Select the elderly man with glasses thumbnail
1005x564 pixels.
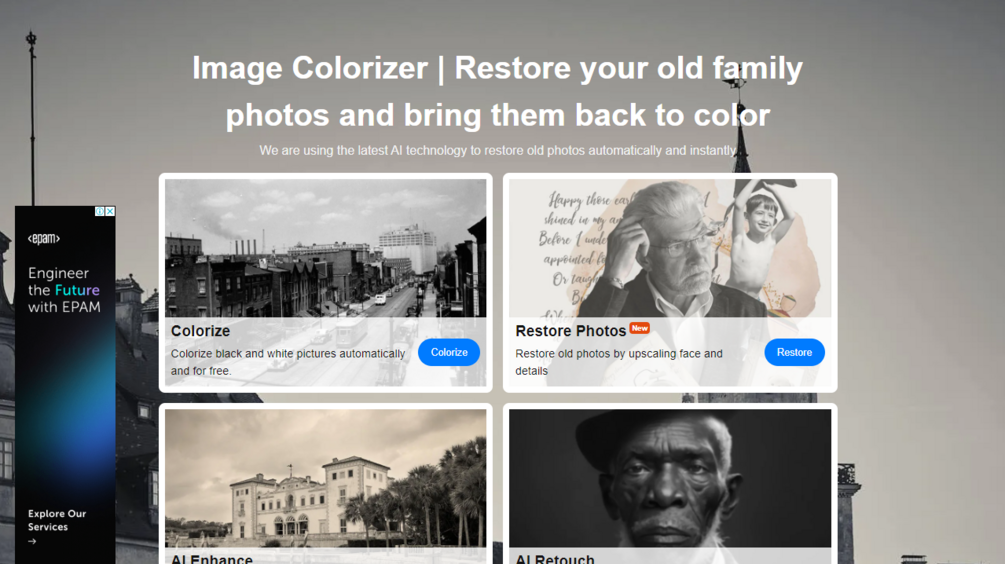tap(670, 248)
